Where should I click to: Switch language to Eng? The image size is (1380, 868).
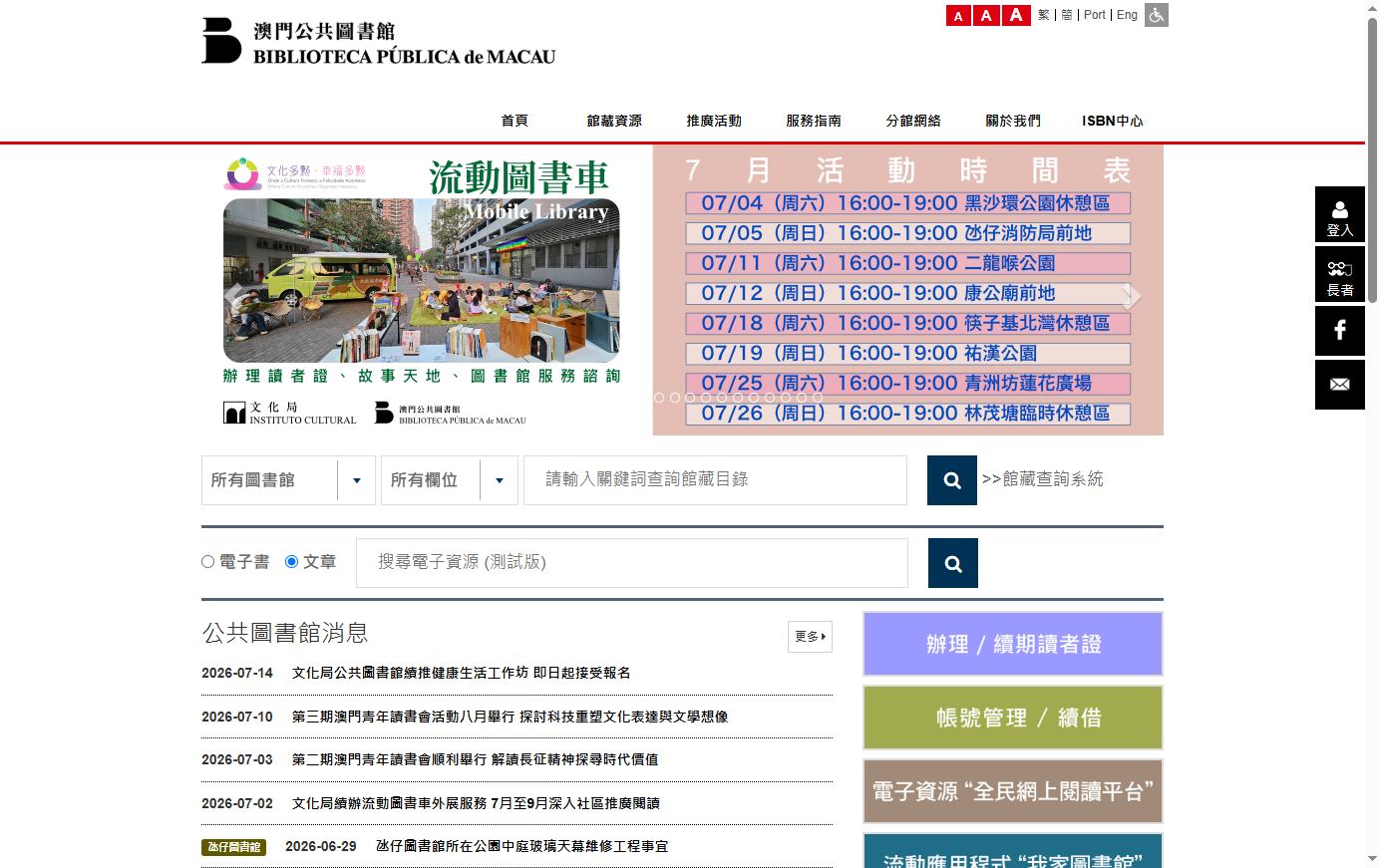(1127, 15)
